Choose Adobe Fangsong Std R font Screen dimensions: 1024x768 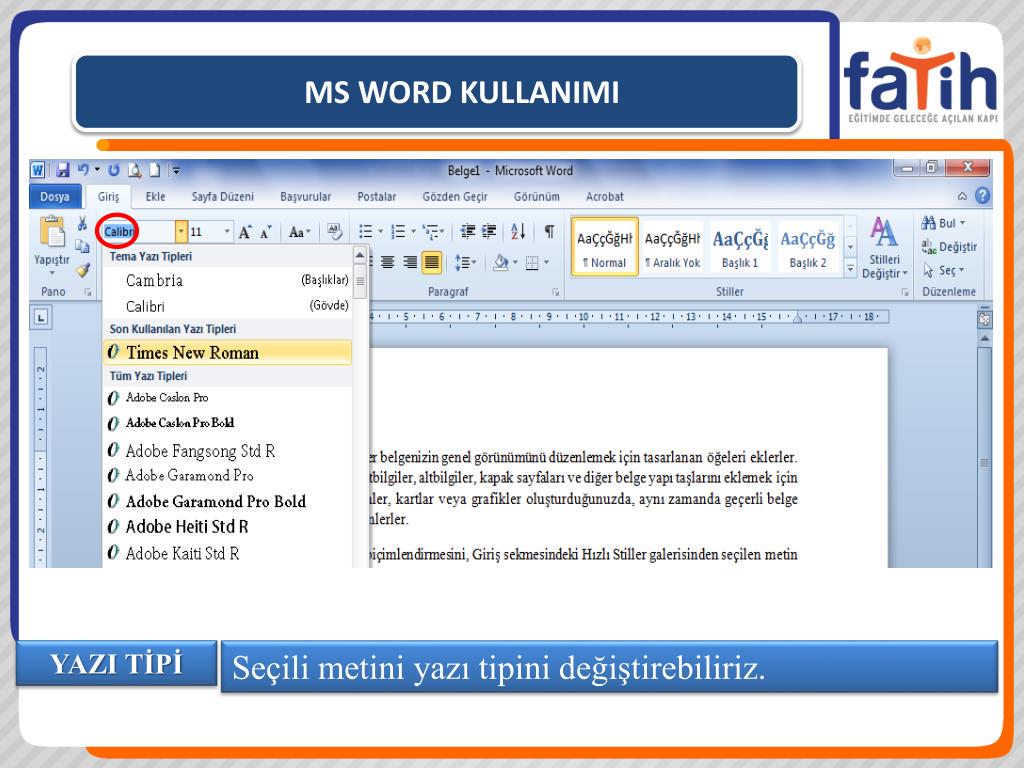point(227,451)
